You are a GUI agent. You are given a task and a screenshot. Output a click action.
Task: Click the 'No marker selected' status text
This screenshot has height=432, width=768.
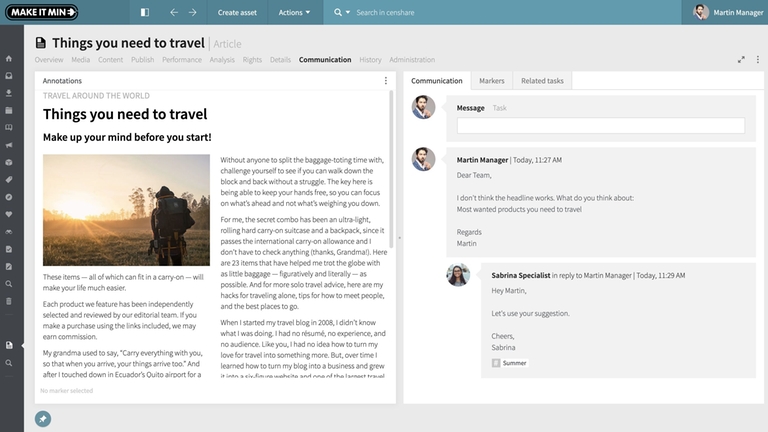[x=67, y=390]
